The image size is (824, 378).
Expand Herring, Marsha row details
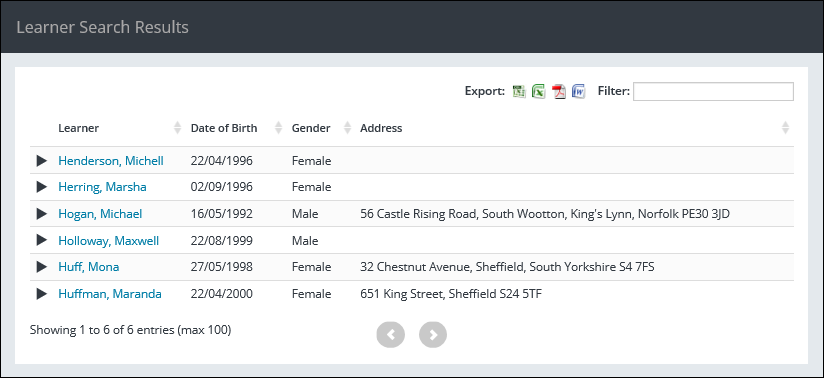pos(42,187)
